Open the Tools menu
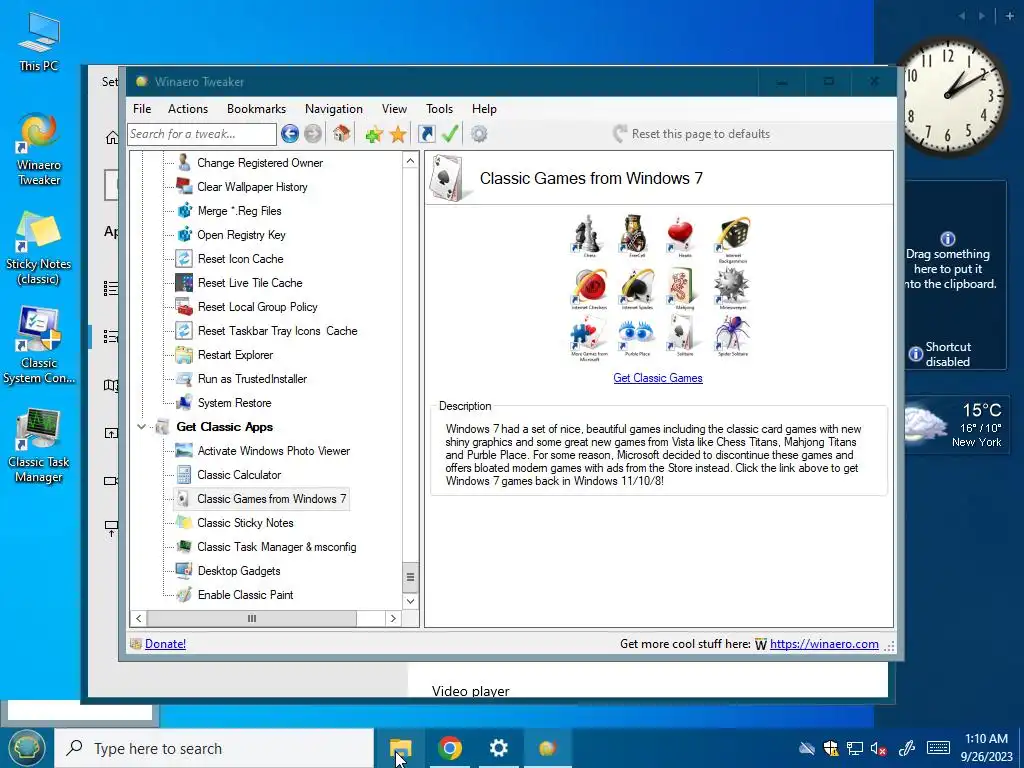The width and height of the screenshot is (1024, 768). click(x=440, y=109)
